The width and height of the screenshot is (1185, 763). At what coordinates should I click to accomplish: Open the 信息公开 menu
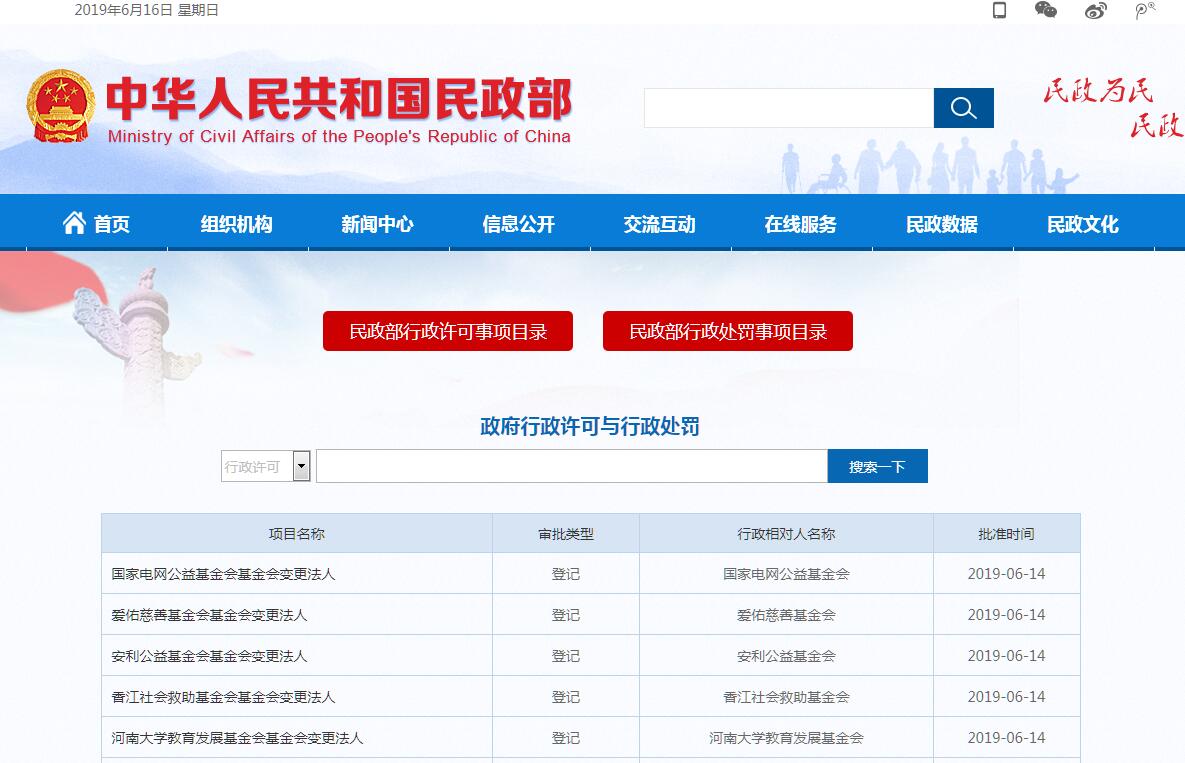(x=518, y=224)
